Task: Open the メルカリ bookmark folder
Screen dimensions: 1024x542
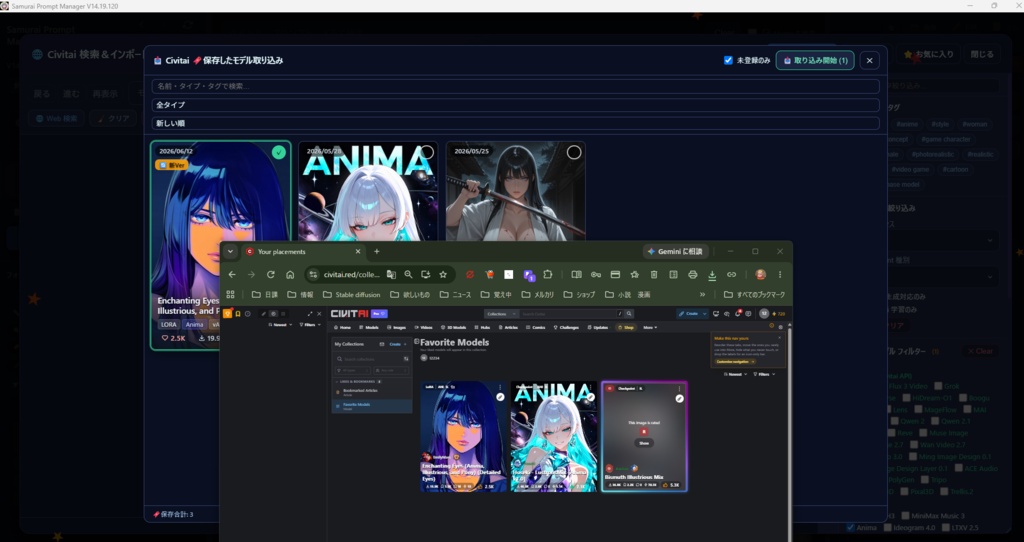Action: 537,295
